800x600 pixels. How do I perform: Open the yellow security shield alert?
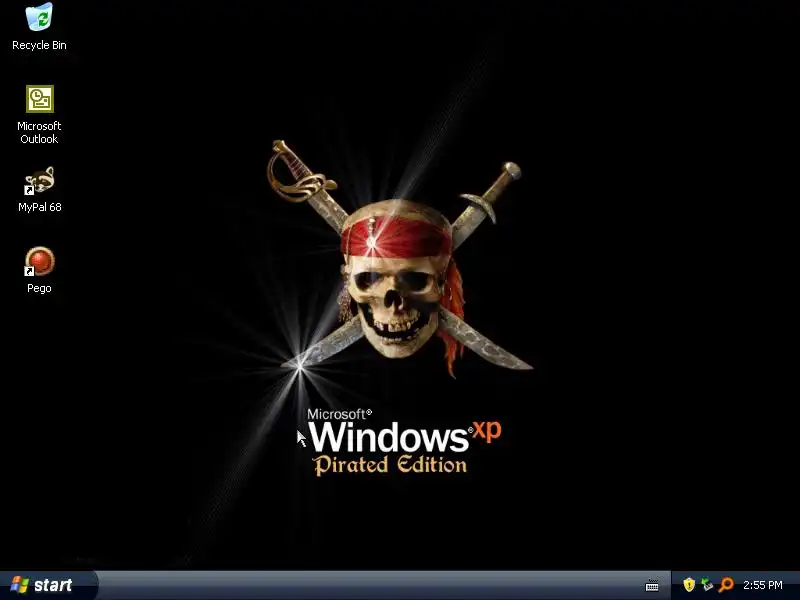(689, 585)
